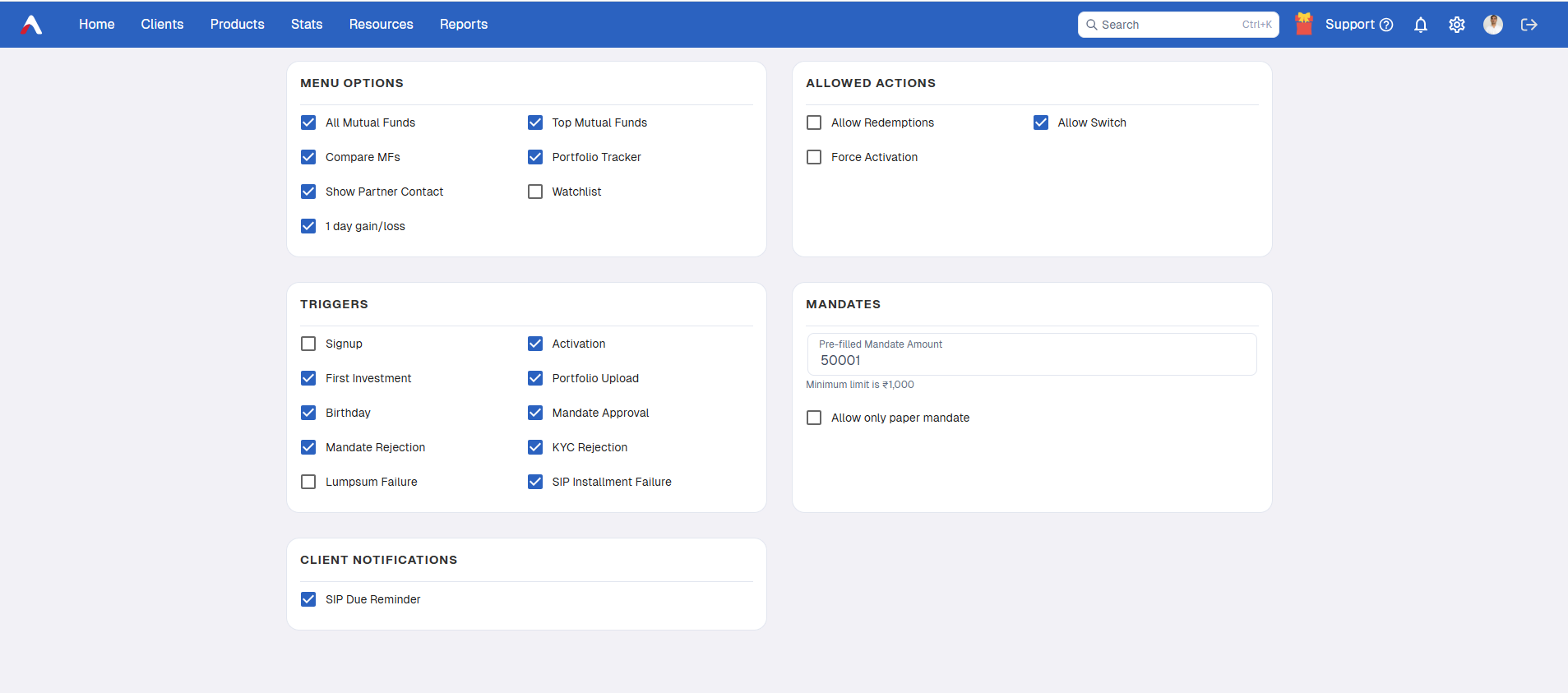This screenshot has height=693, width=1568.
Task: Enable Lumpsum Failure trigger
Action: pyautogui.click(x=308, y=482)
